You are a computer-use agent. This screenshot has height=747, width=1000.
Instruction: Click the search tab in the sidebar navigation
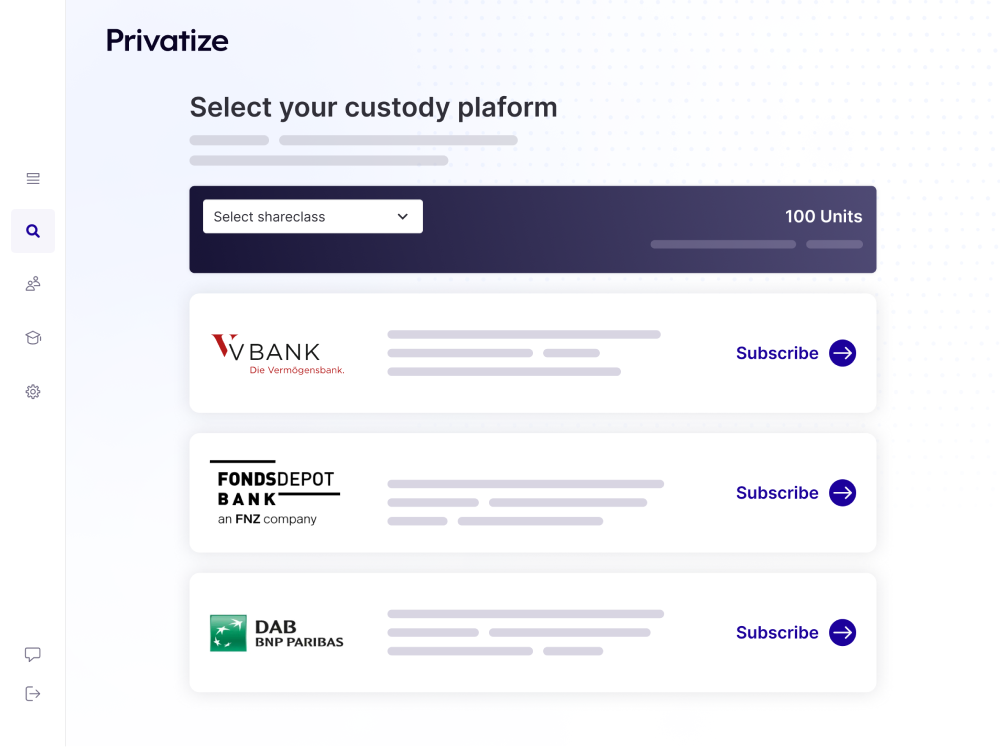[x=32, y=230]
